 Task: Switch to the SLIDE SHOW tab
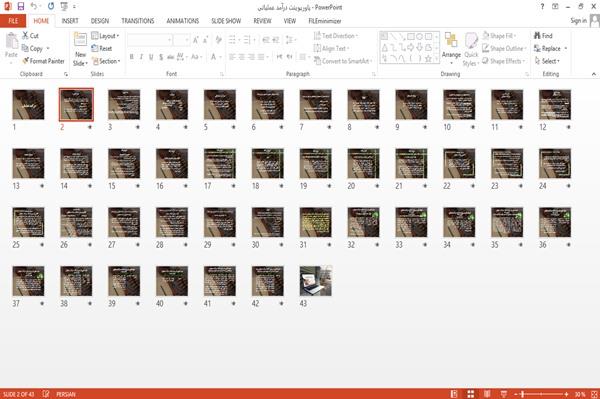click(x=226, y=21)
